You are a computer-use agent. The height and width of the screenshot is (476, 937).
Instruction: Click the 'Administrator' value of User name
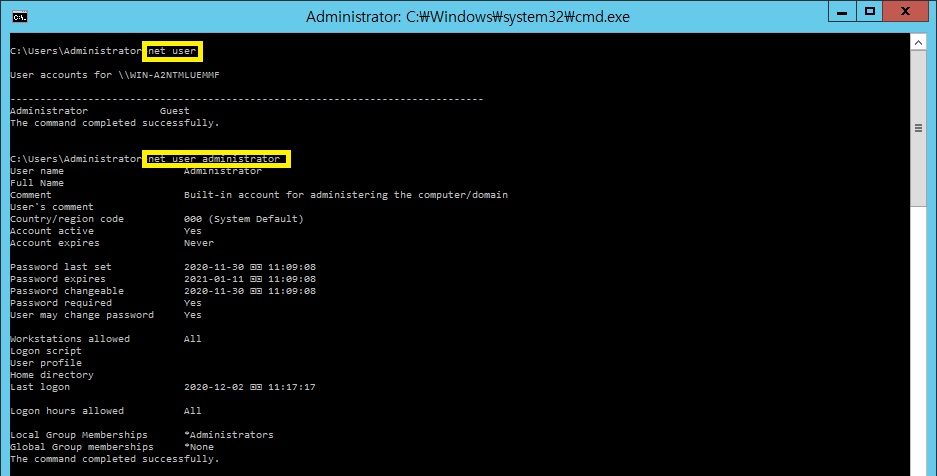pyautogui.click(x=222, y=171)
